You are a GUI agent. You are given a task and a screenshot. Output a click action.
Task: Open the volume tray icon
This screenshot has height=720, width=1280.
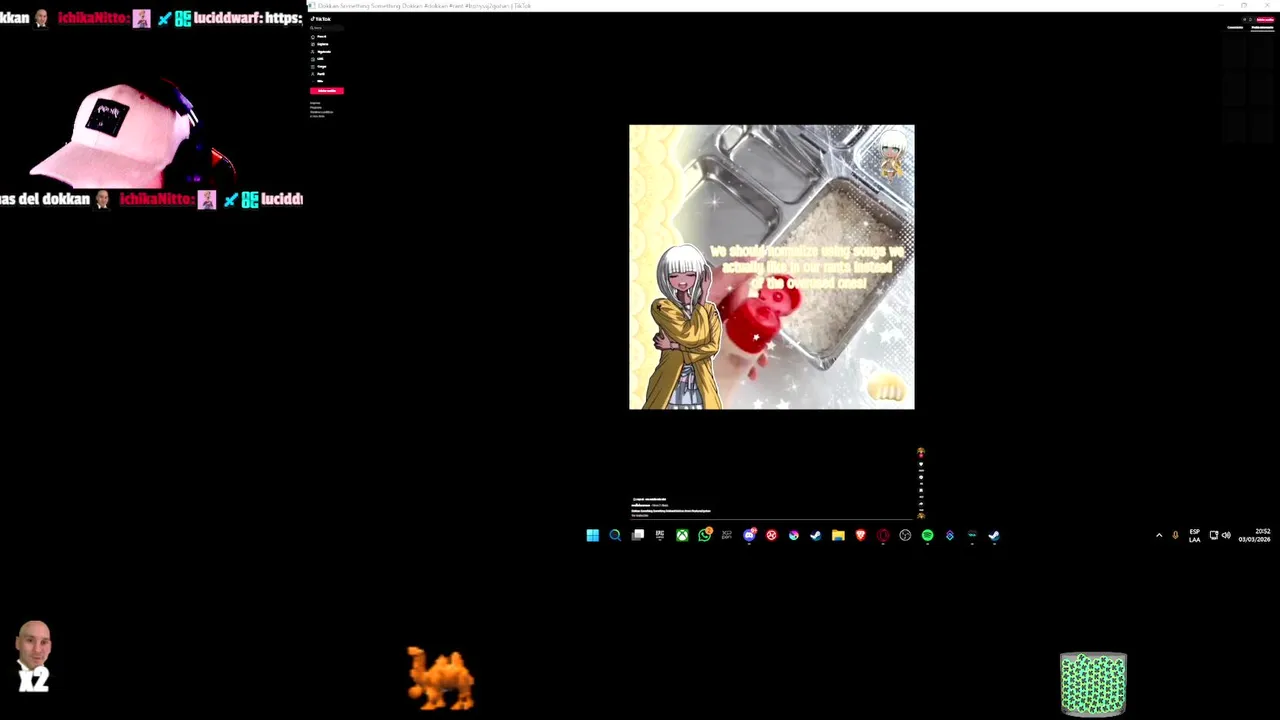[1226, 536]
